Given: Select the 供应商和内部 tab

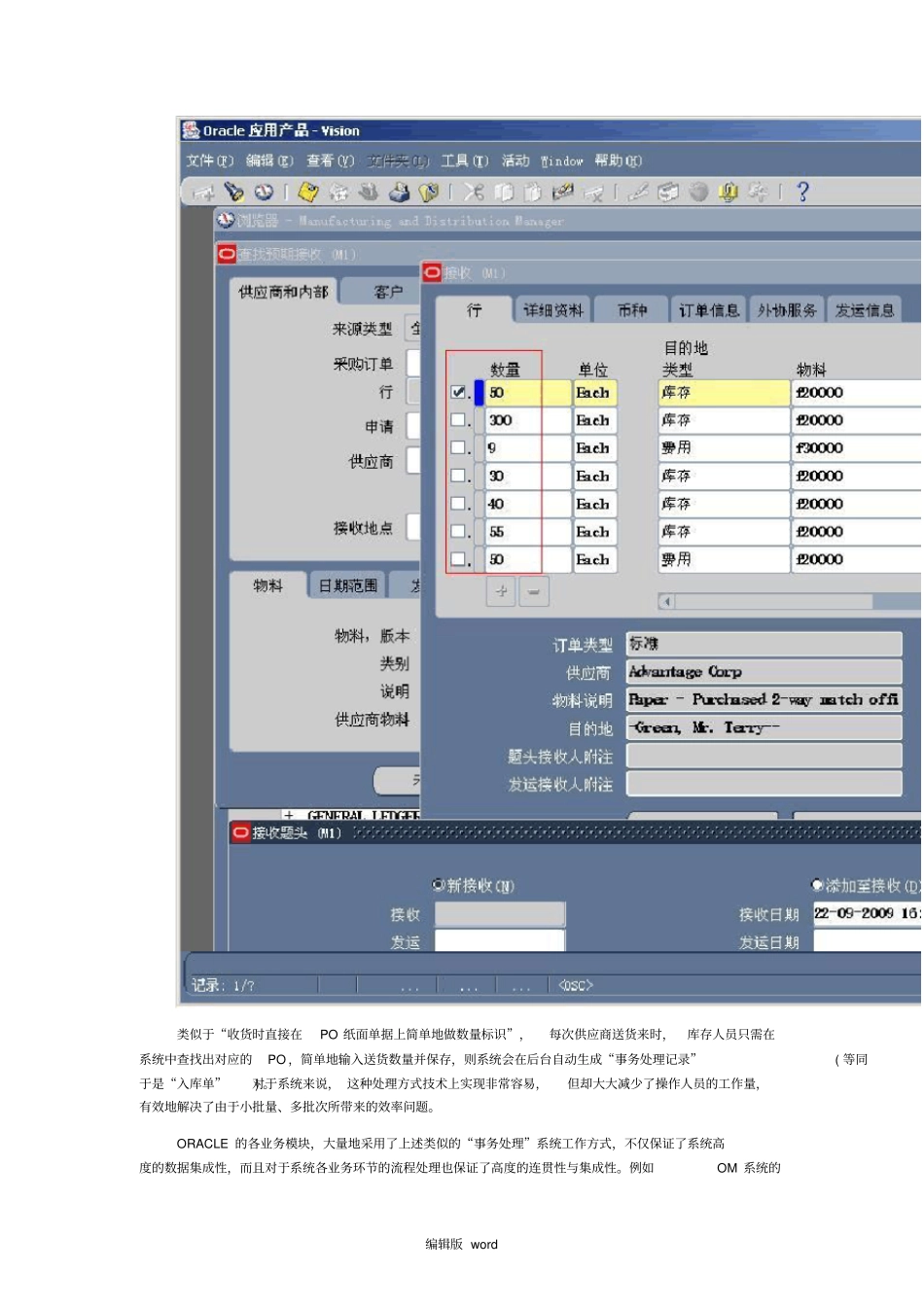Looking at the screenshot, I should [x=283, y=292].
